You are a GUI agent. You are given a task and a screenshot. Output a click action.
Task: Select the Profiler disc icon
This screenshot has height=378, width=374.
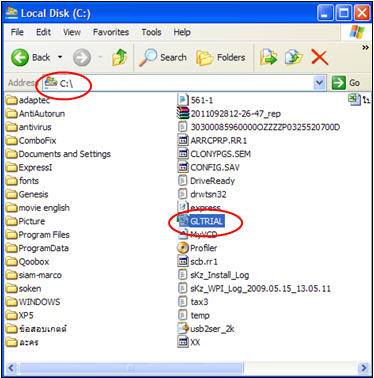[183, 248]
